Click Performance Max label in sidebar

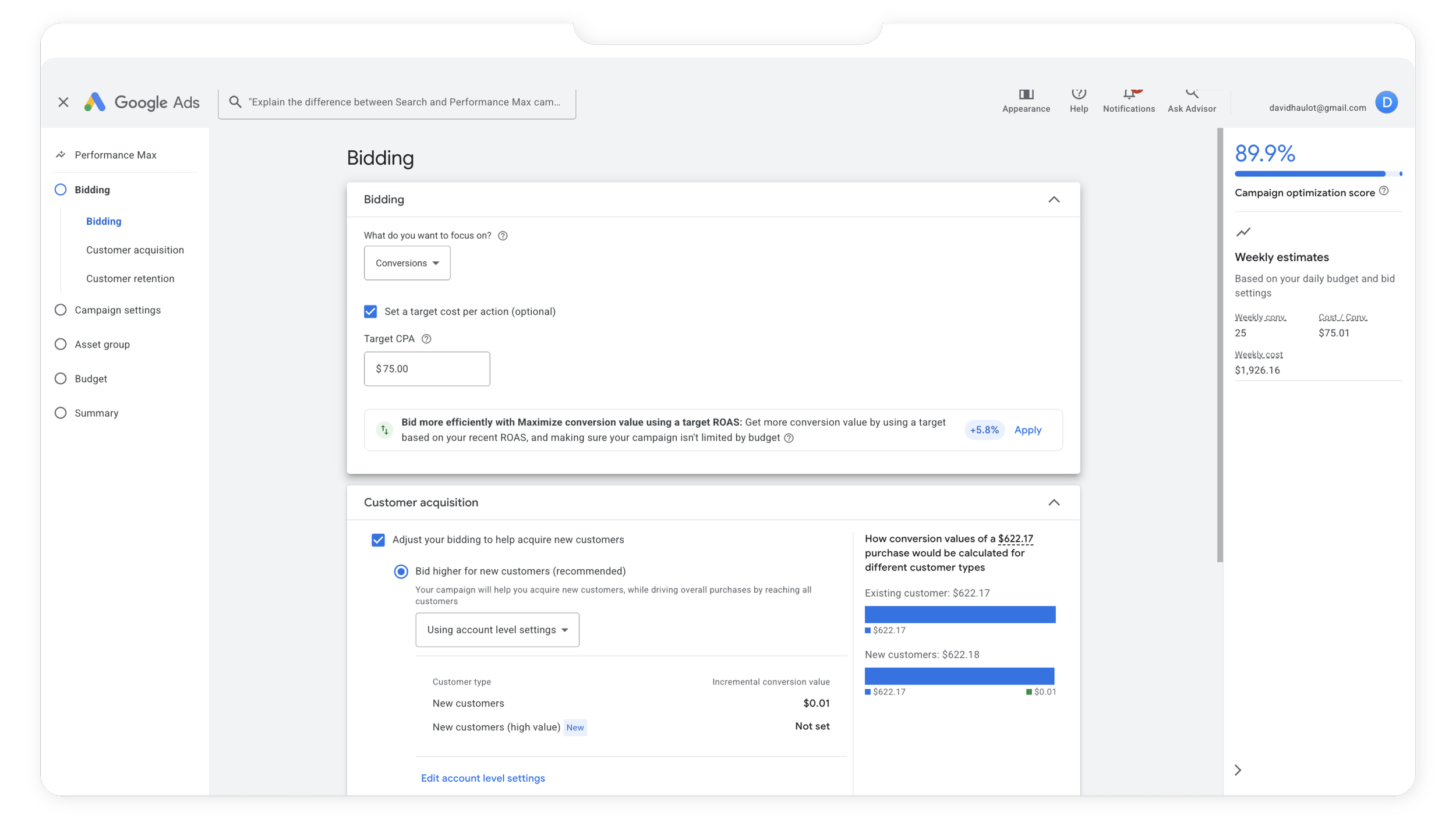116,155
